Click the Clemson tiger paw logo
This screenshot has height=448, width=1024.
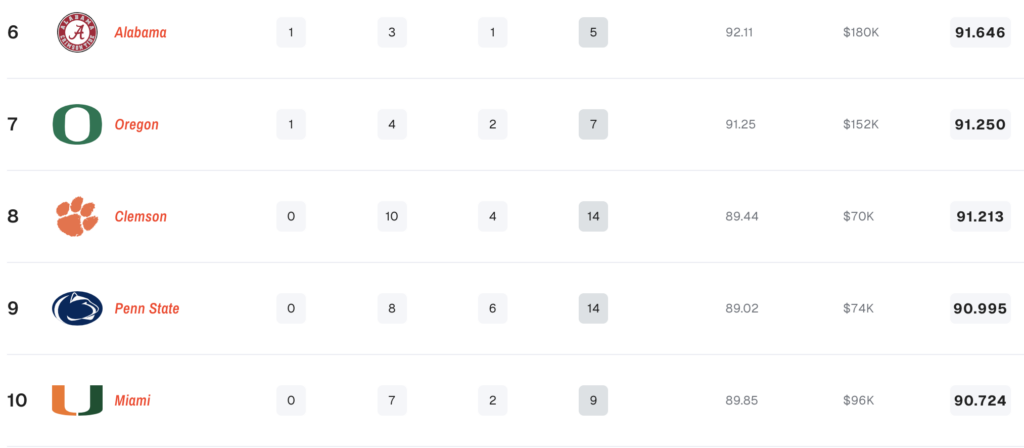(x=77, y=217)
